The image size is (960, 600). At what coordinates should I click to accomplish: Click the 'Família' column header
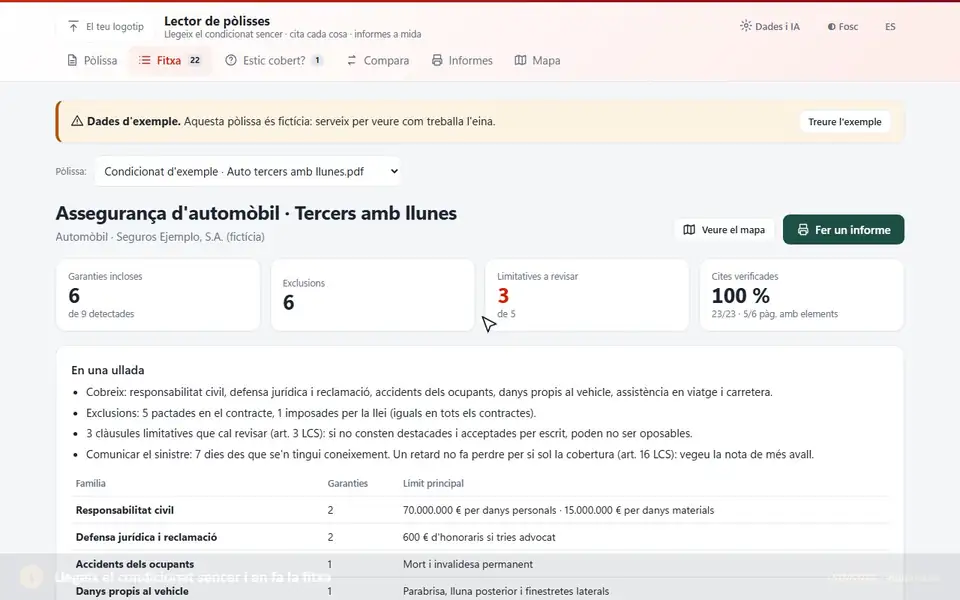[x=91, y=483]
